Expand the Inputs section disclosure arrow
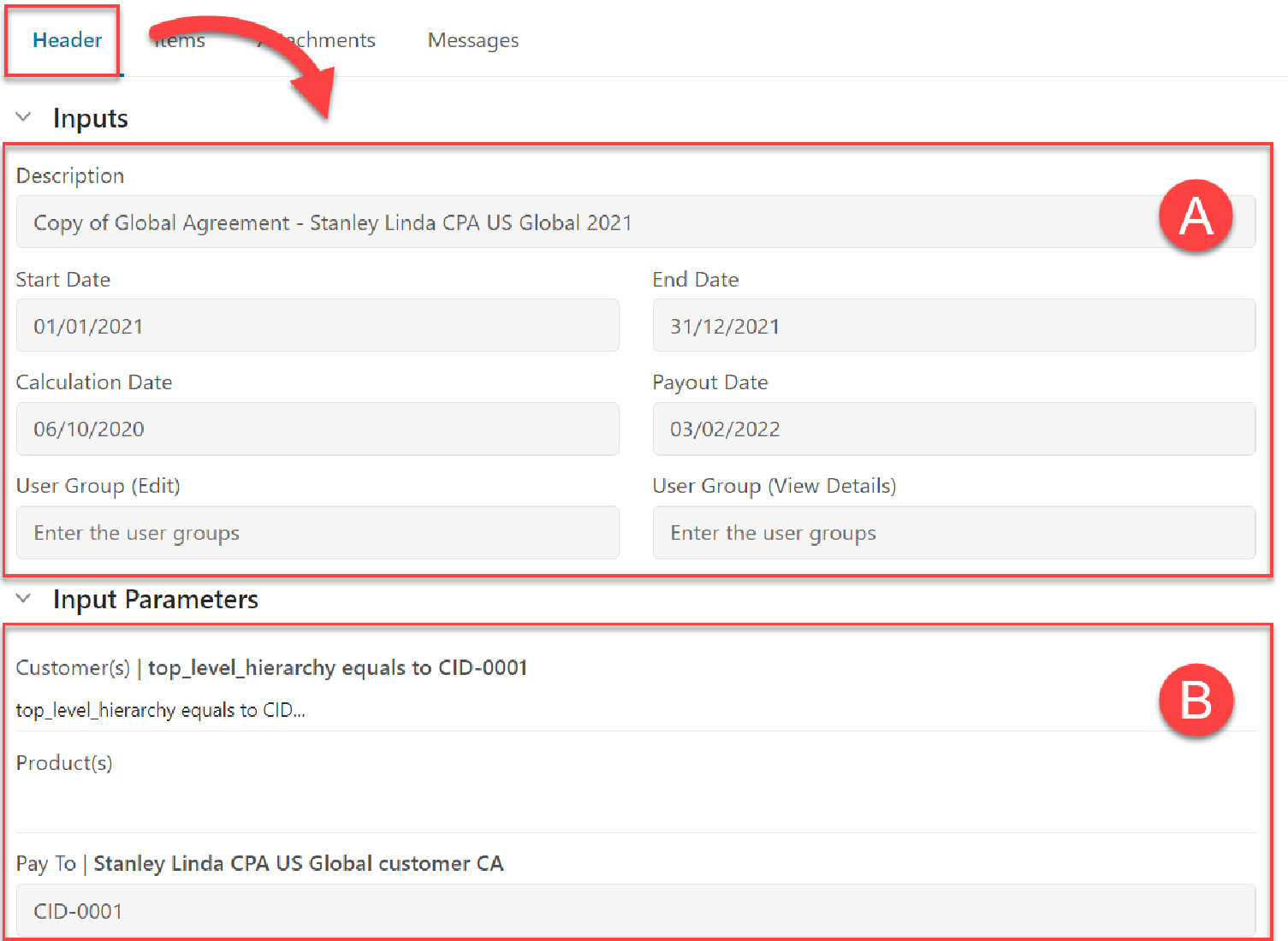This screenshot has width=1288, height=941. (x=23, y=117)
